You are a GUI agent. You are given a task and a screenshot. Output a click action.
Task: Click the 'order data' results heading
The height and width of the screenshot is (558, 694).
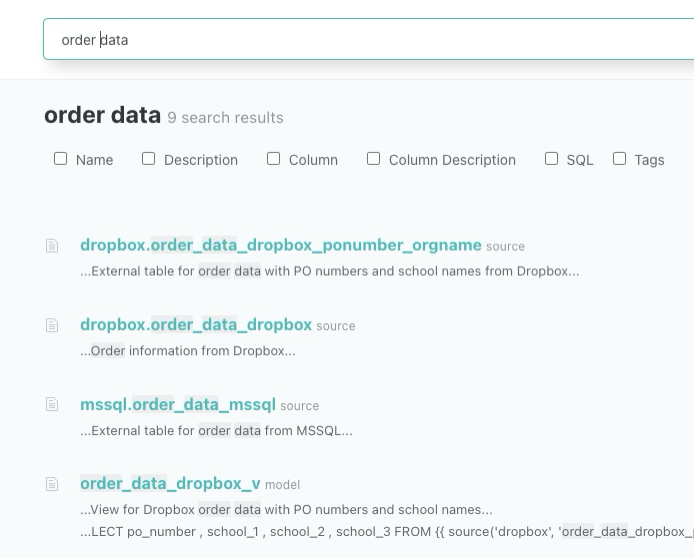coord(102,115)
